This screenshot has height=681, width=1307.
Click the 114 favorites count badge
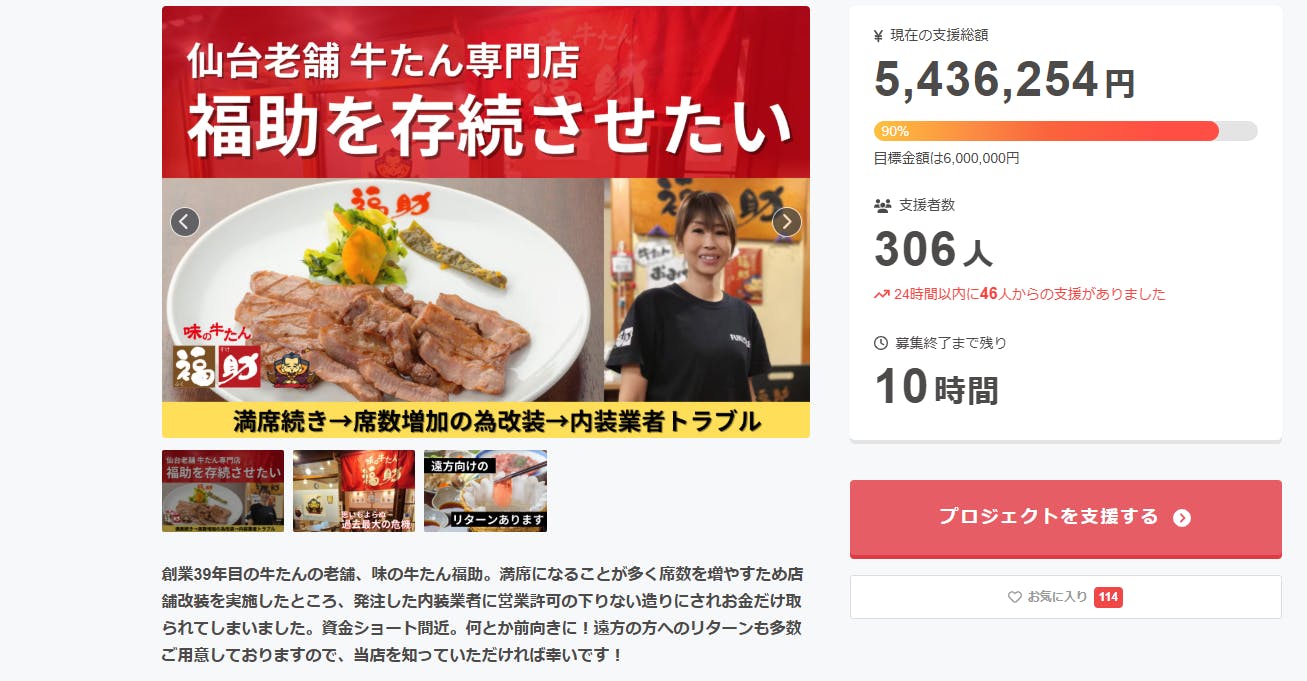click(x=1108, y=597)
